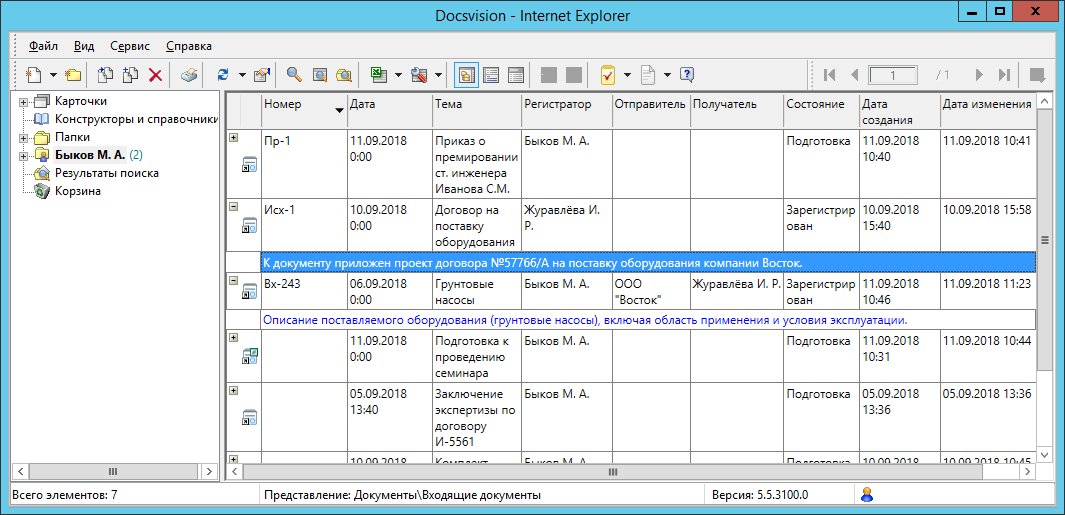Screen dimensions: 1065x515
Task: Create a new folder from toolbar
Action: (x=73, y=75)
